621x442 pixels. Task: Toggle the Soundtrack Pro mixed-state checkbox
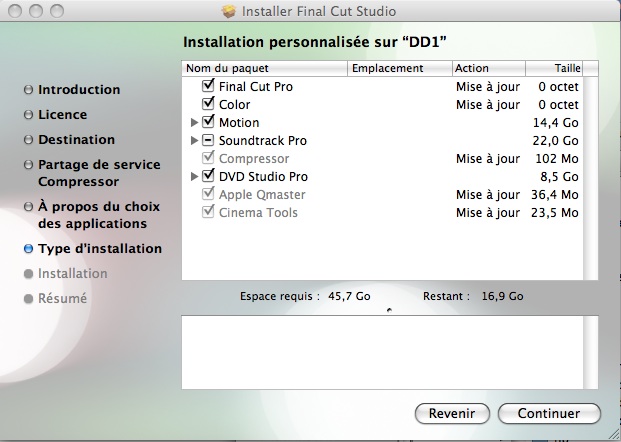point(208,140)
